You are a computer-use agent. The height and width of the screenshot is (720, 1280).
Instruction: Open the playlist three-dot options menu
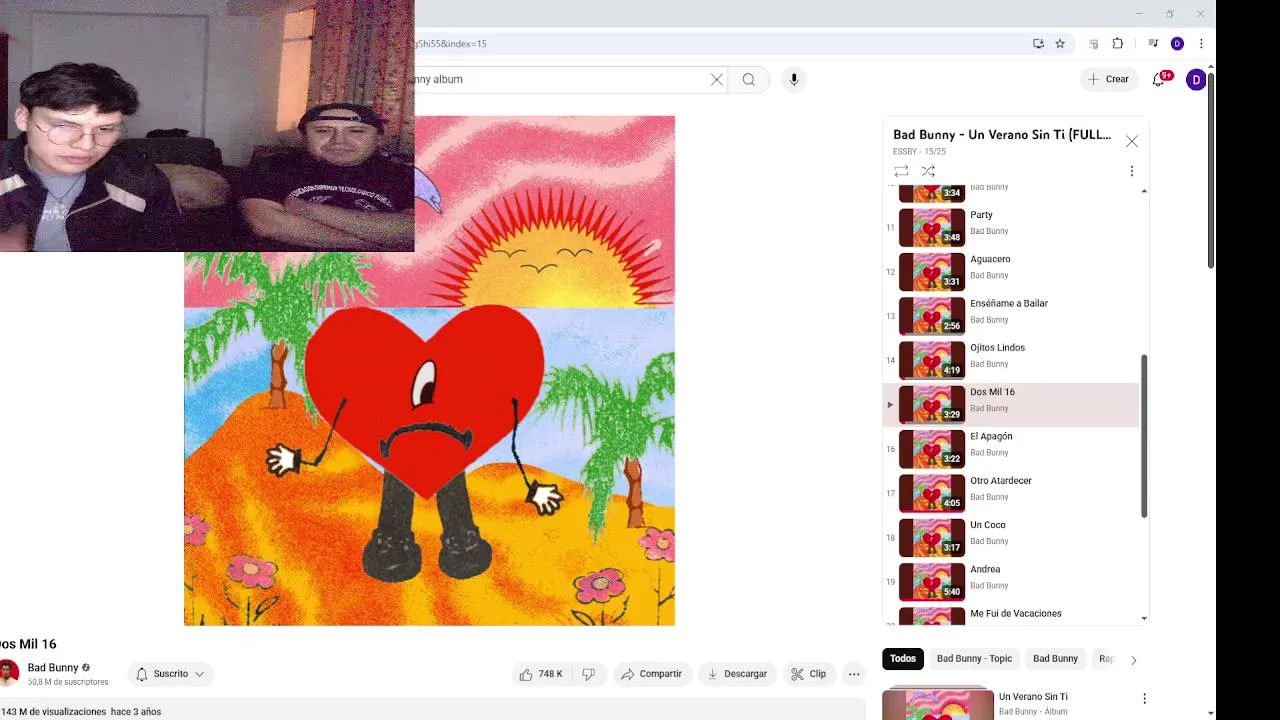[x=1131, y=171]
